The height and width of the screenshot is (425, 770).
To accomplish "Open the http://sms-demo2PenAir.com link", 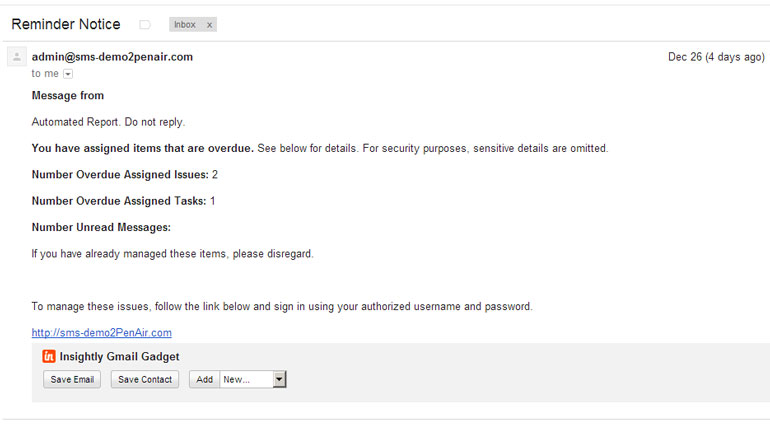I will [102, 333].
